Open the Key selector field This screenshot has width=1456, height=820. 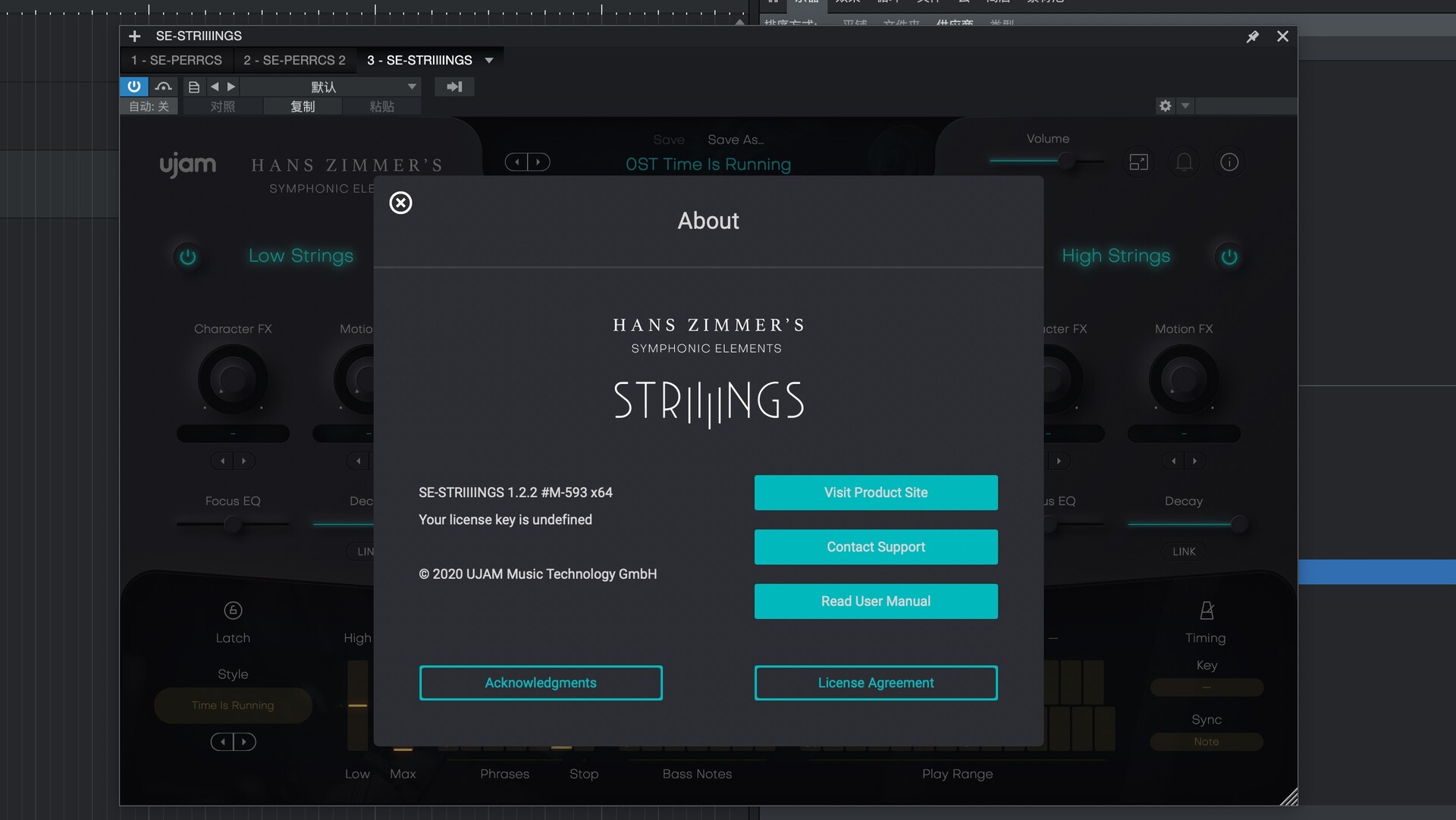coord(1207,687)
